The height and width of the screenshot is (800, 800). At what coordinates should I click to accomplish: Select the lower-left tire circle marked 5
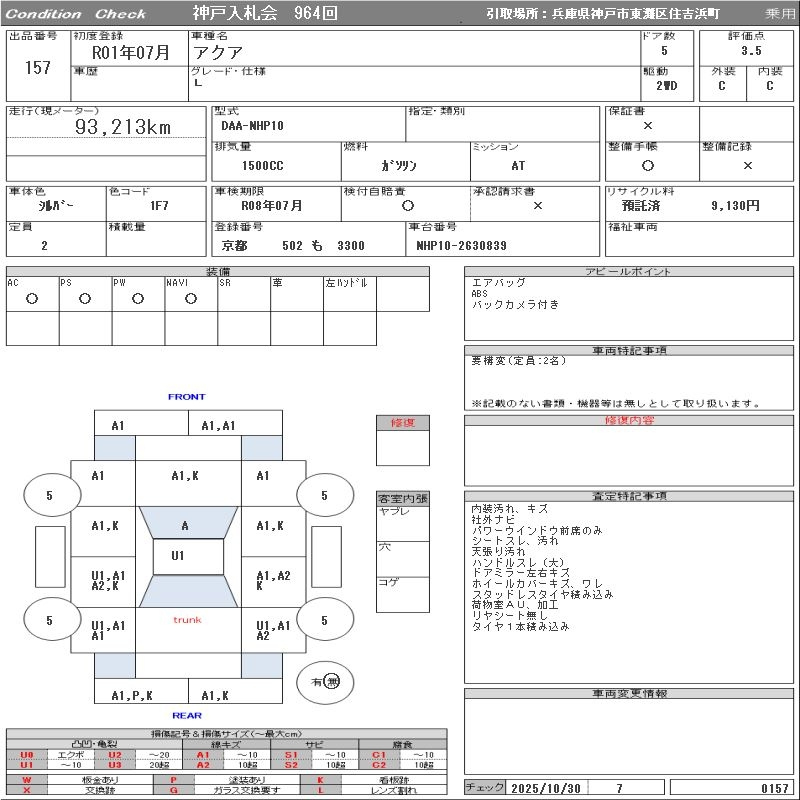pyautogui.click(x=50, y=621)
